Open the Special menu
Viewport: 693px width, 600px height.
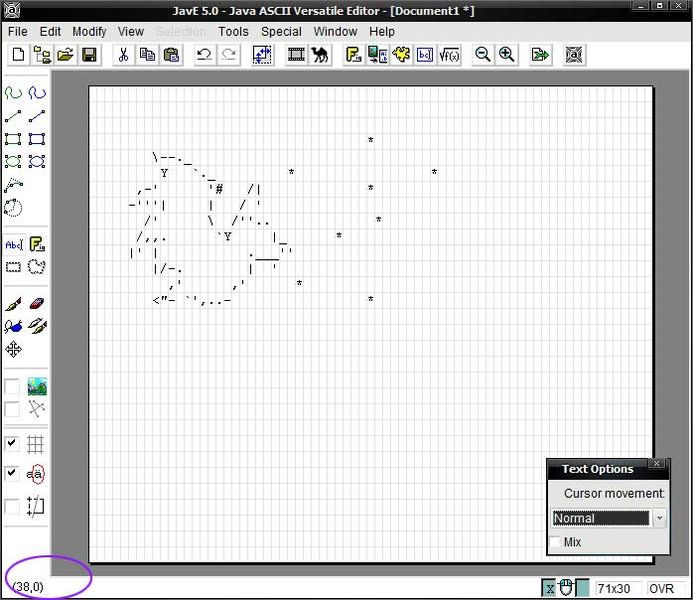(281, 31)
